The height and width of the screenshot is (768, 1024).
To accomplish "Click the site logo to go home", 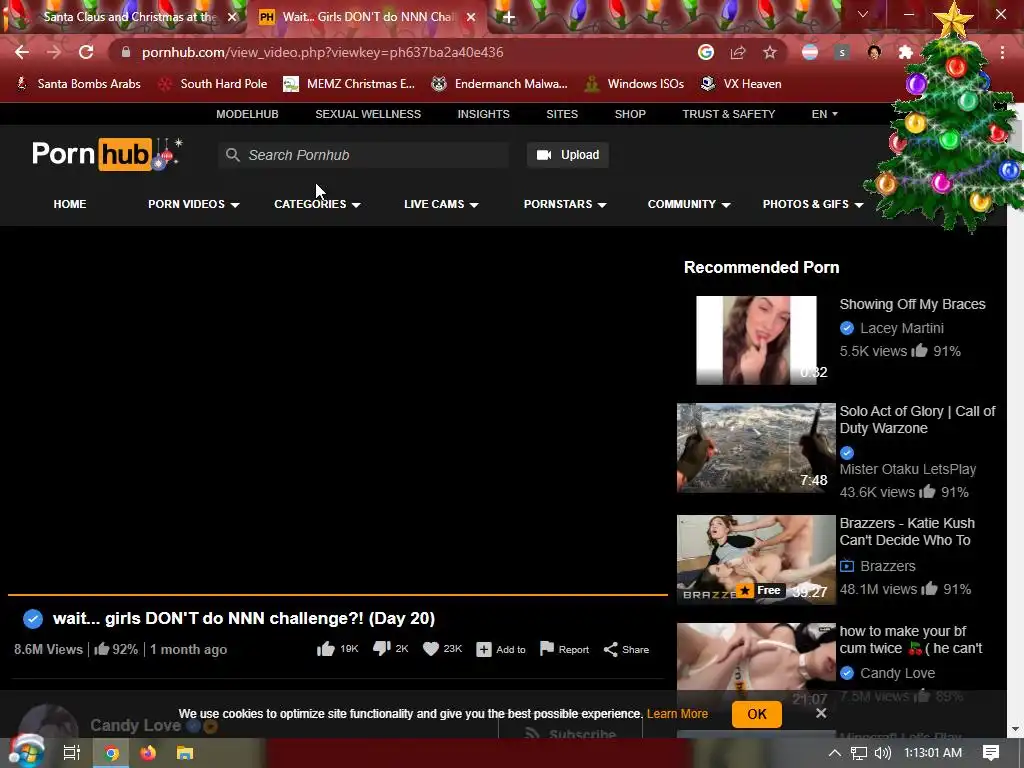I will click(106, 154).
